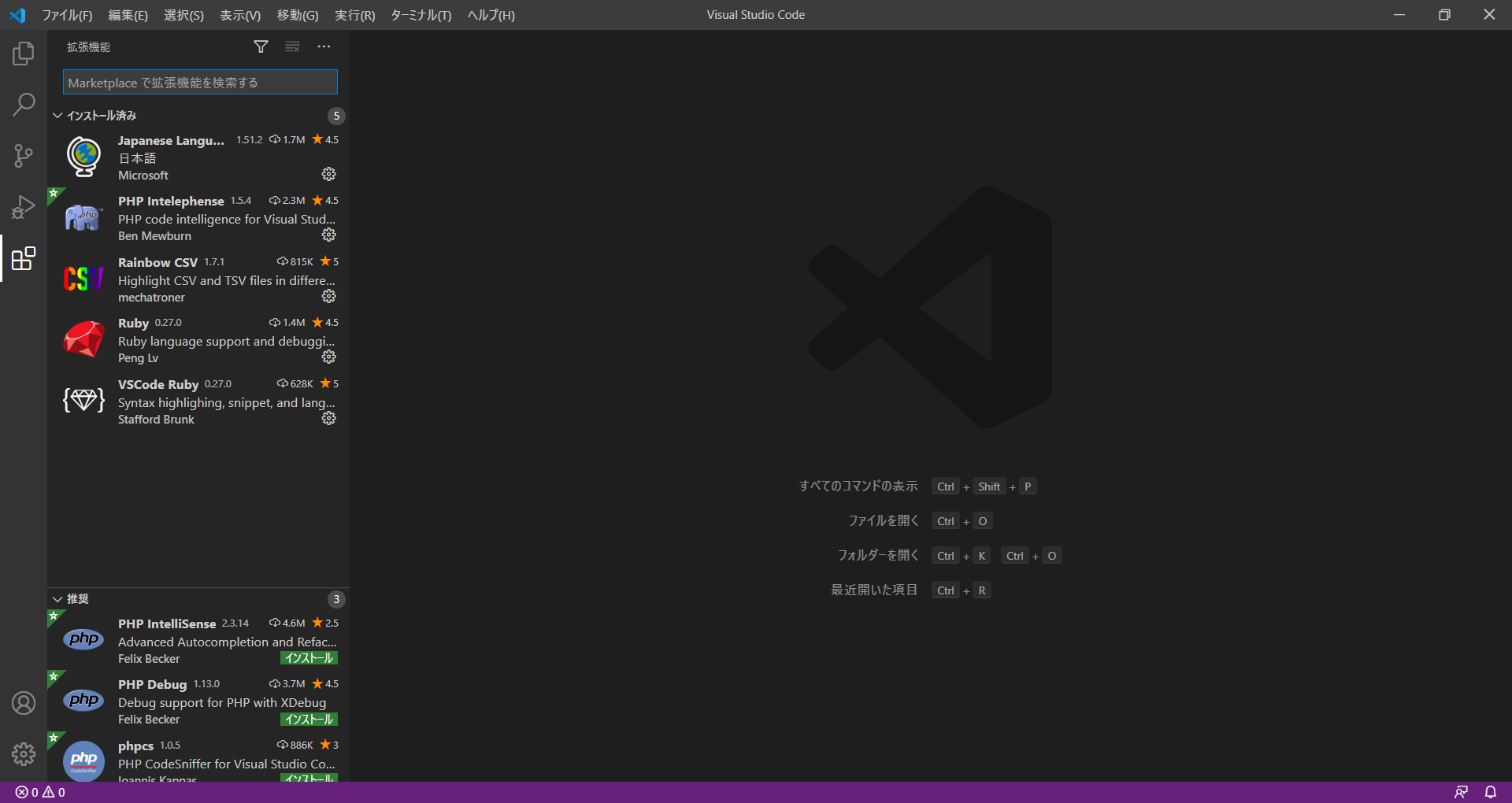Select the Ruby 0.27.0 extension title
The width and height of the screenshot is (1512, 803).
coord(133,323)
